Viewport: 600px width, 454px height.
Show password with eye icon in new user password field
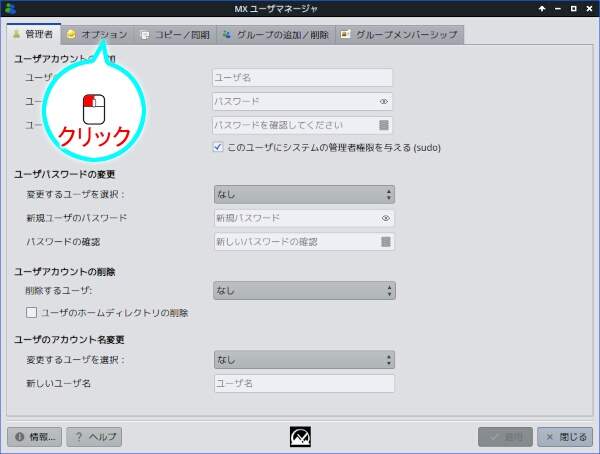coord(384,102)
